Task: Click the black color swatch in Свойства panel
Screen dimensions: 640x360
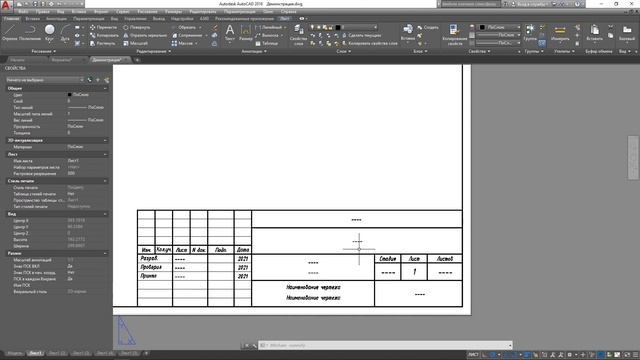Action: pyautogui.click(x=482, y=27)
